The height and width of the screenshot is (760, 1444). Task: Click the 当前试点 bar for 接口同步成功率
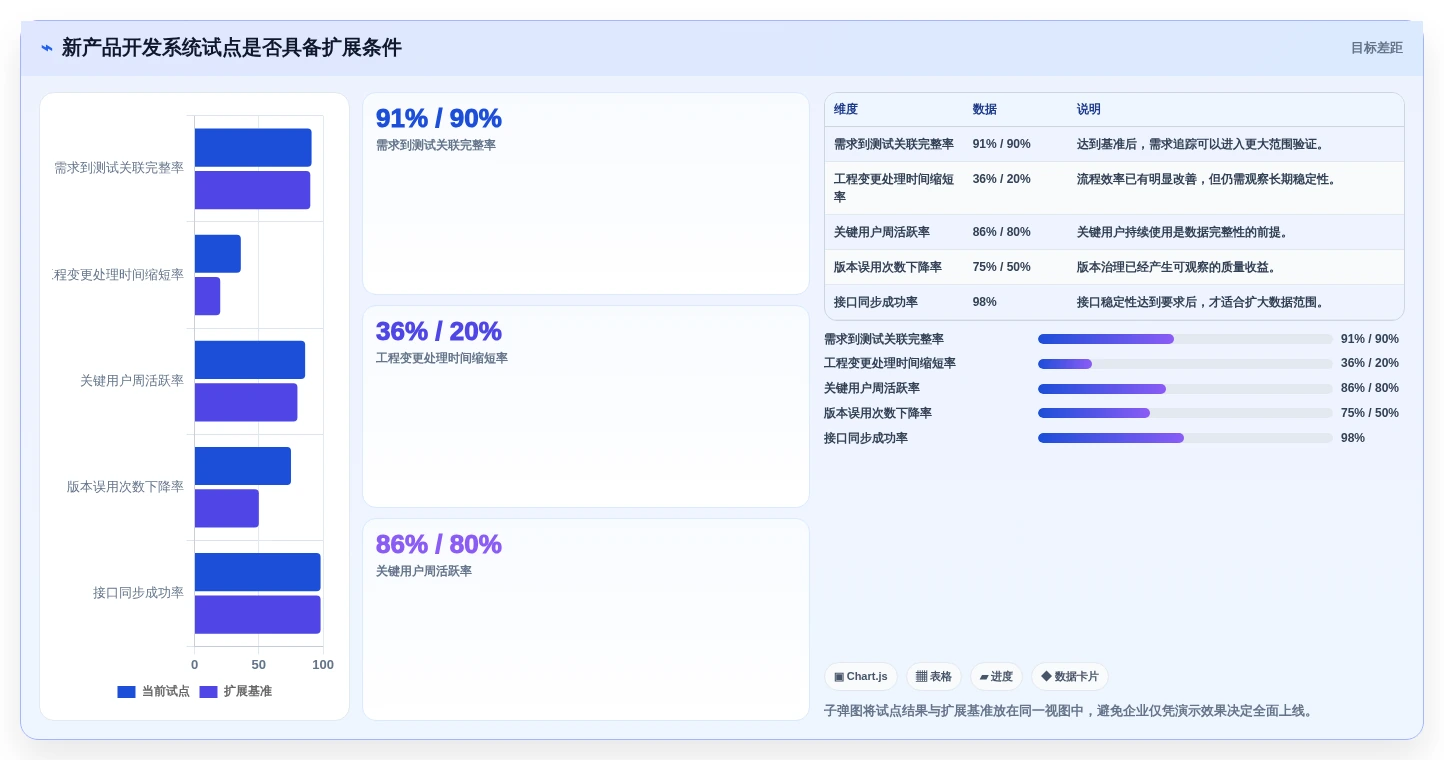point(258,572)
